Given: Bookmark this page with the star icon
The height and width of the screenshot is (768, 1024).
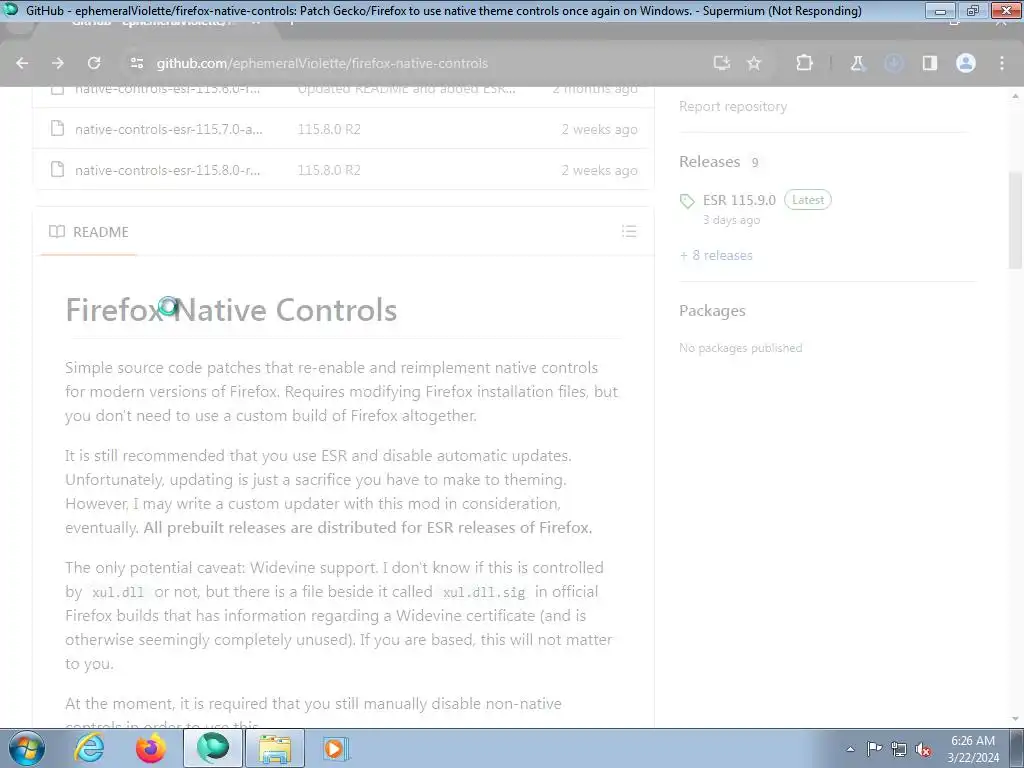Looking at the screenshot, I should coord(754,63).
